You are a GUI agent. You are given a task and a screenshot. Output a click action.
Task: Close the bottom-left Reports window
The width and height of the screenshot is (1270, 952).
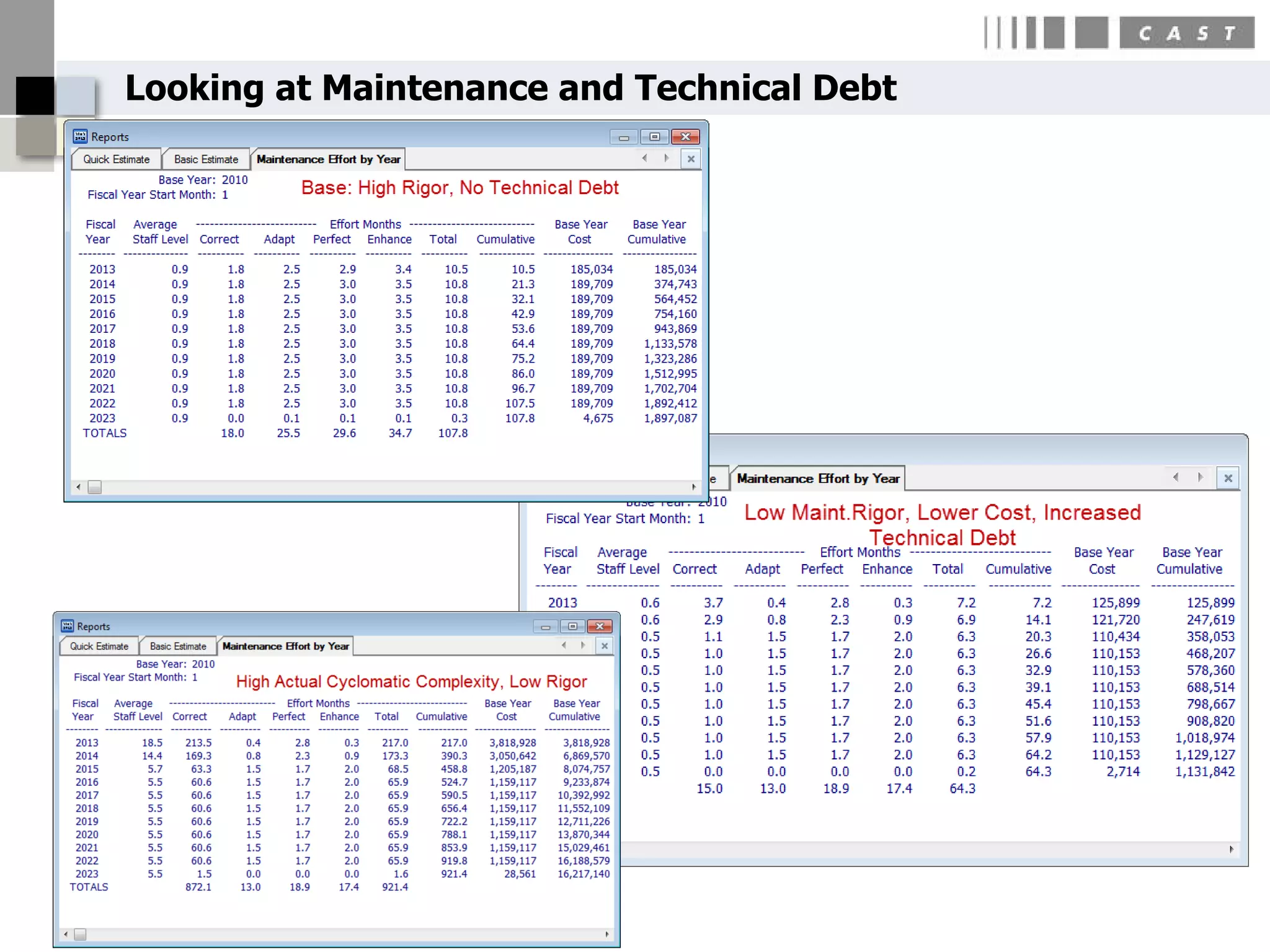pyautogui.click(x=600, y=627)
